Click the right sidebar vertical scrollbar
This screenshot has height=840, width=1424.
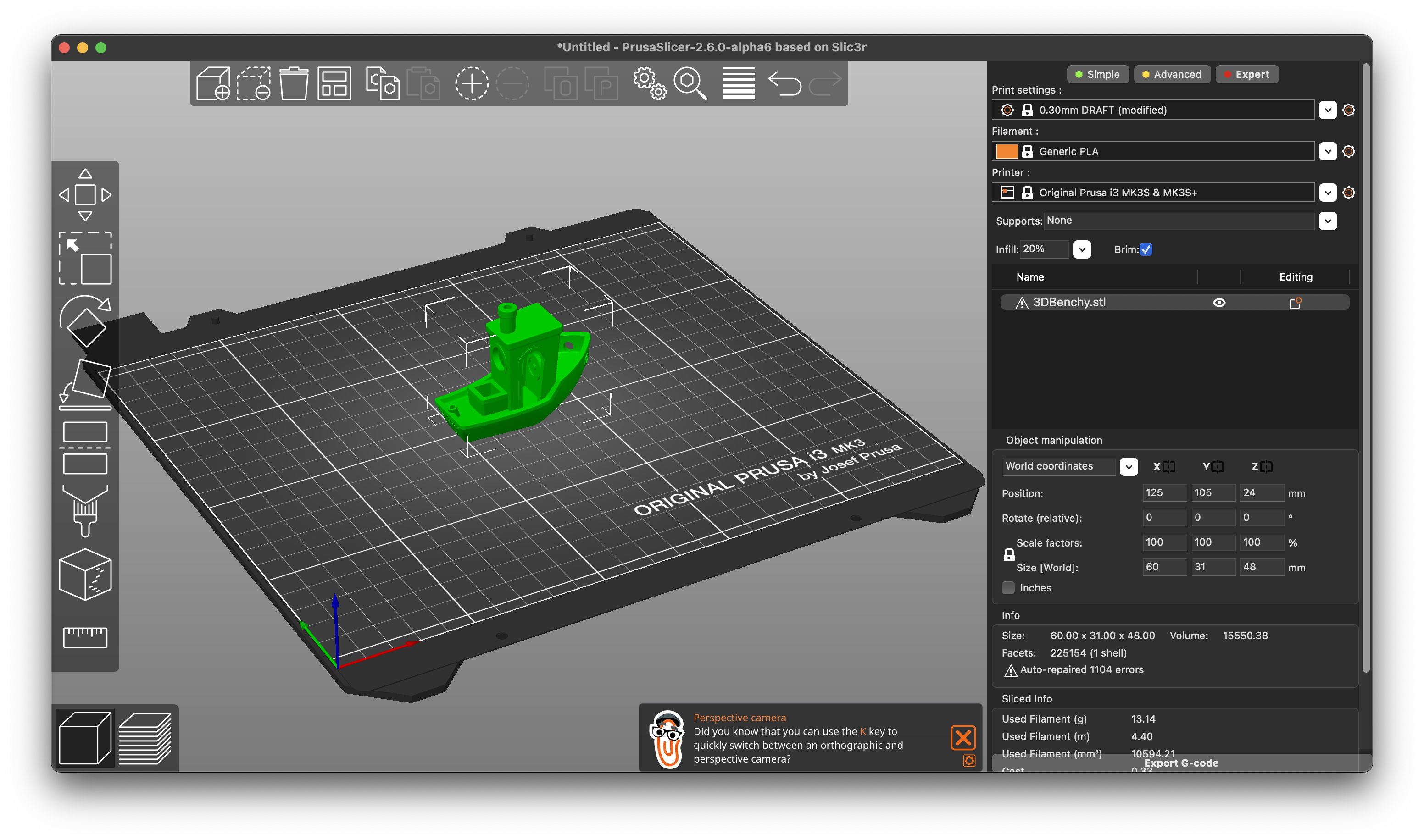click(1366, 368)
